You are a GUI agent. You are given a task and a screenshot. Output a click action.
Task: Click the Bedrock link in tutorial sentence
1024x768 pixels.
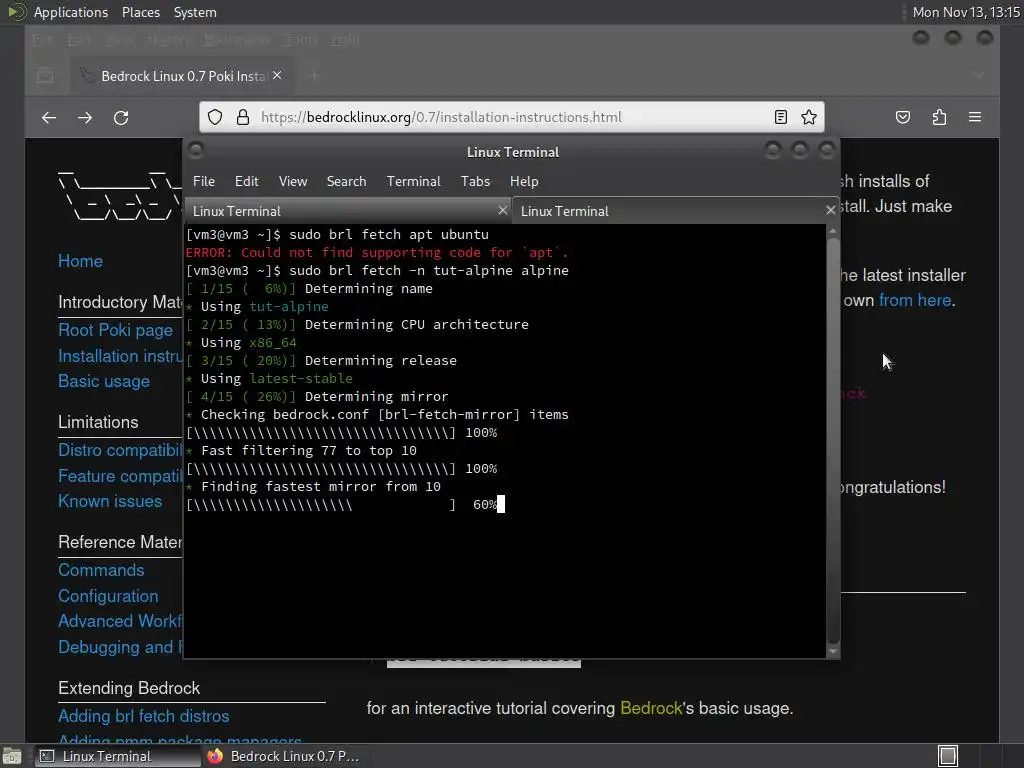[650, 709]
